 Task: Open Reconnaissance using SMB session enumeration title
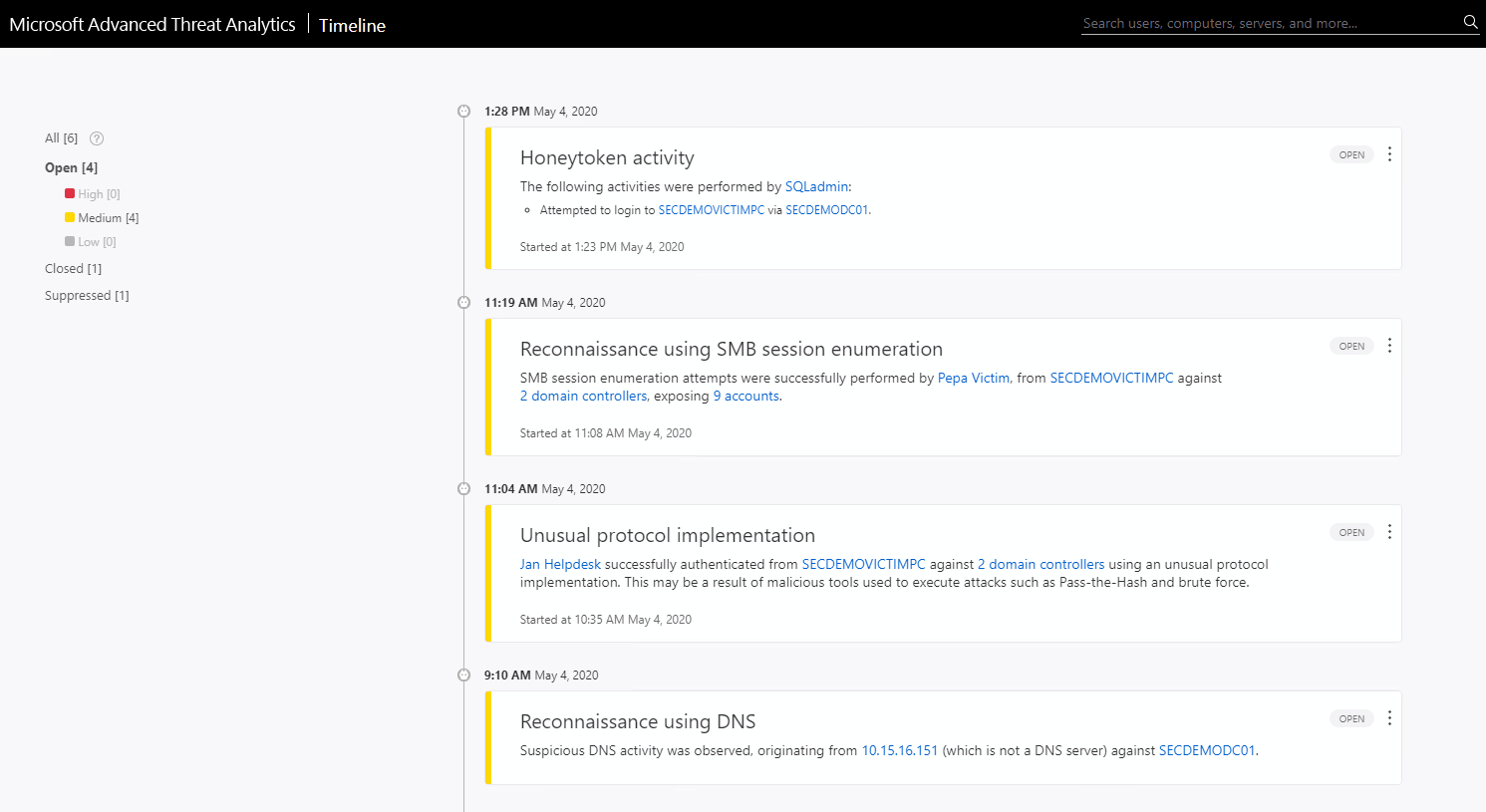[732, 349]
